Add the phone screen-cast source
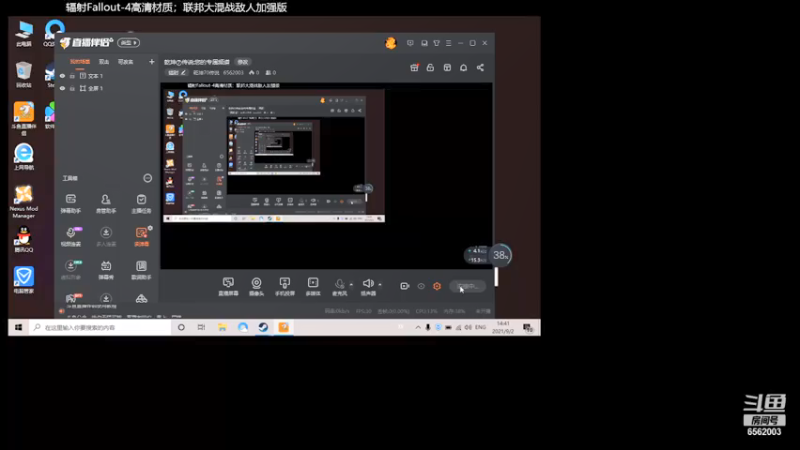Viewport: 800px width, 450px height. point(285,286)
